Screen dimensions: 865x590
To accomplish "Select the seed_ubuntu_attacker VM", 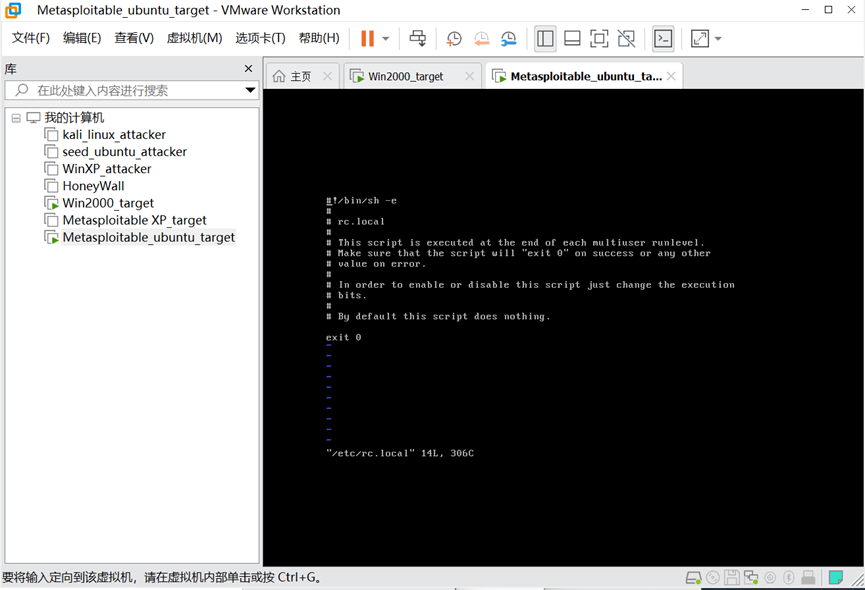I will tap(125, 152).
